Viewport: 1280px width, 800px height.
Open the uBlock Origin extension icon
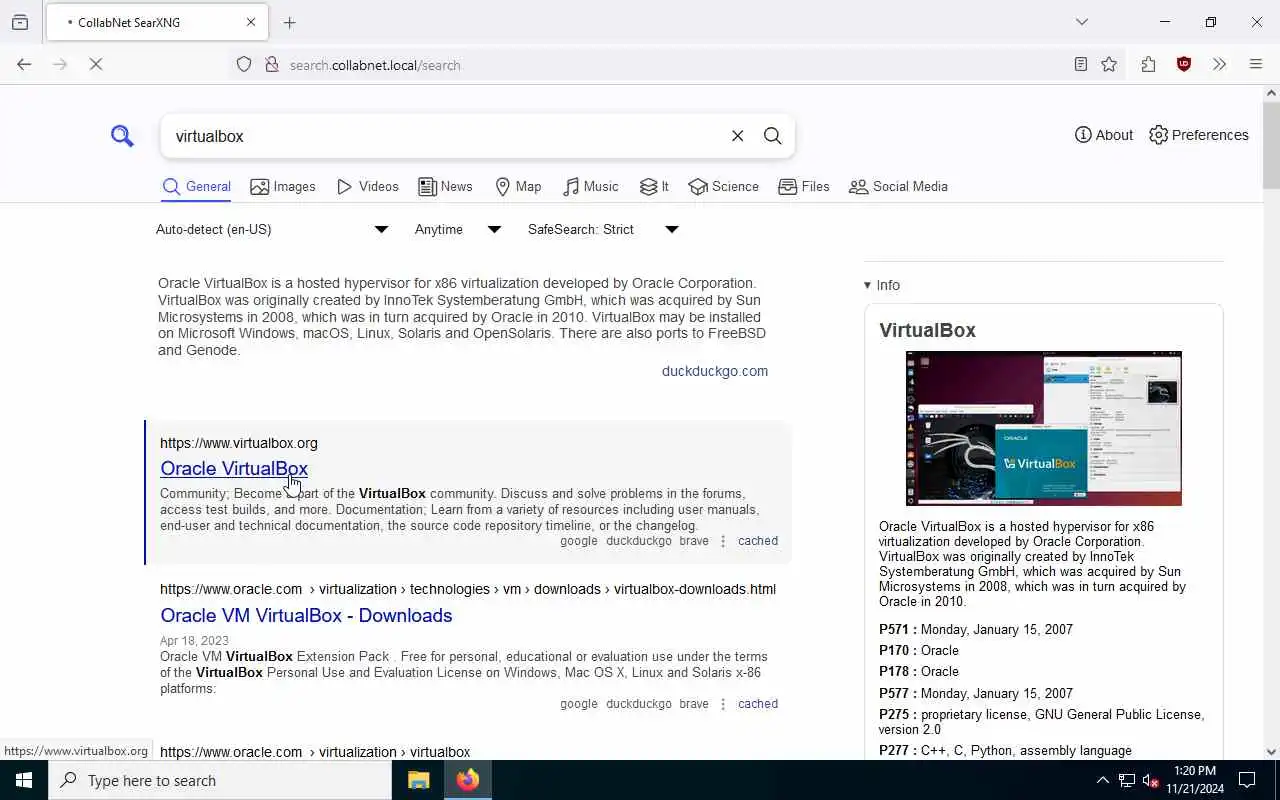coord(1184,64)
